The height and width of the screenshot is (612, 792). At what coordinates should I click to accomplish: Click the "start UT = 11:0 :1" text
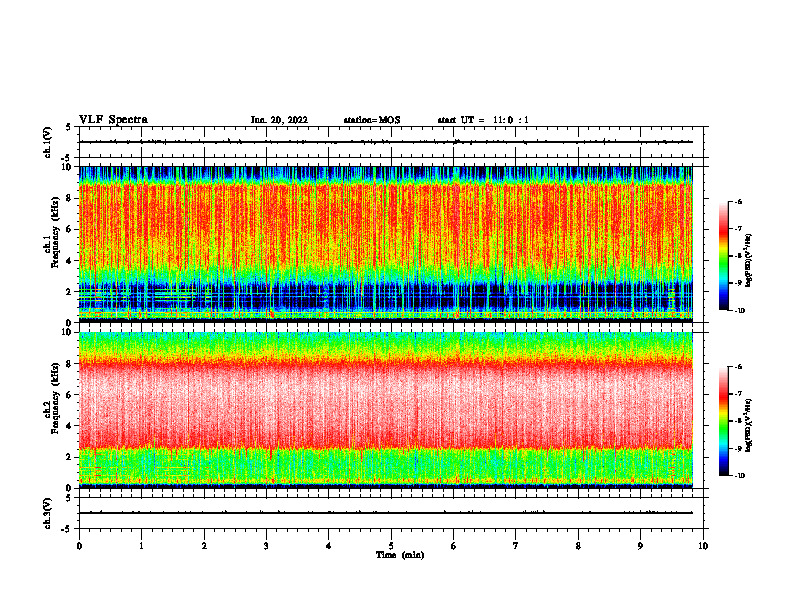tap(483, 120)
